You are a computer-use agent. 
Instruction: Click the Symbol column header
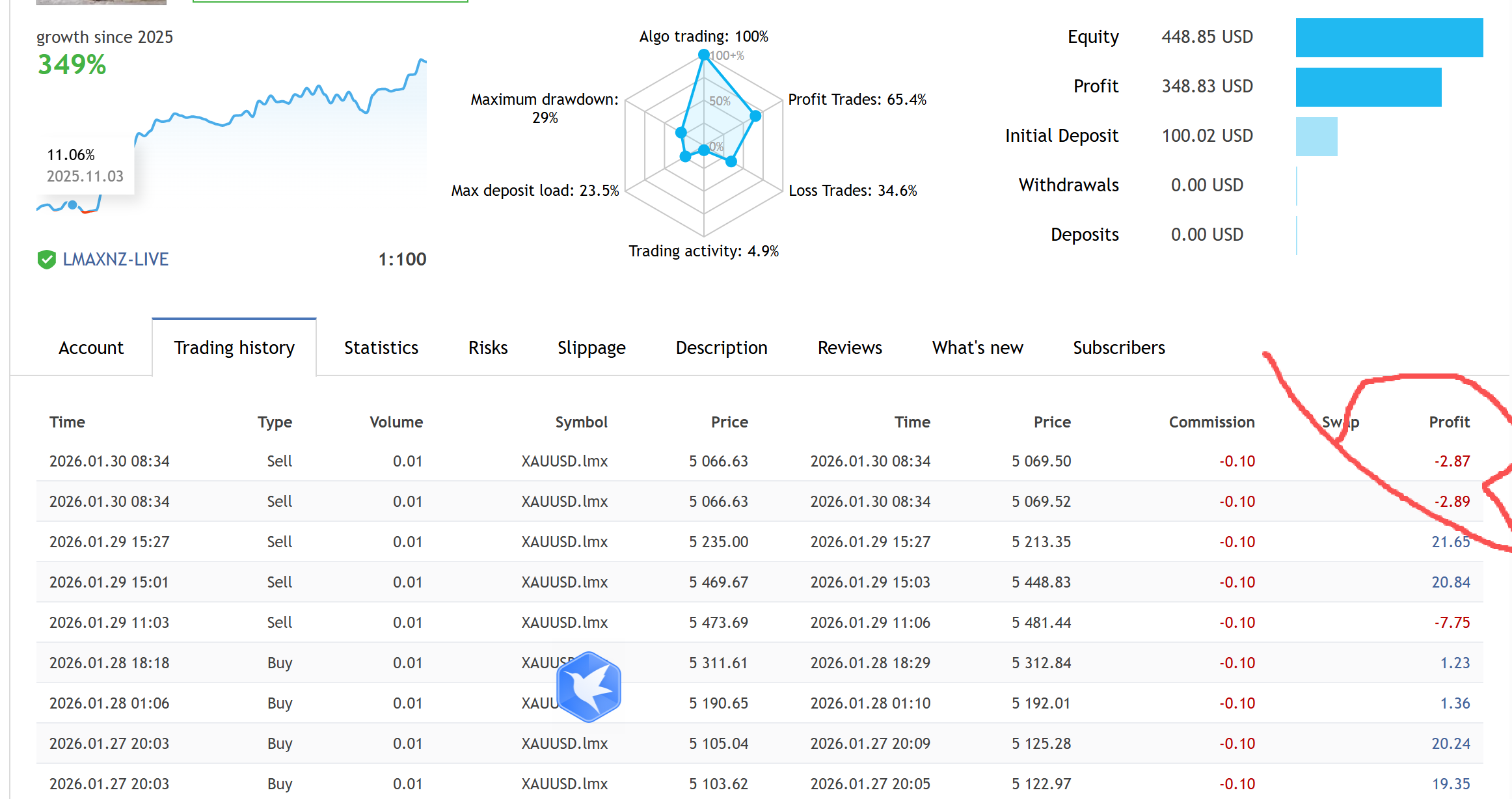[581, 422]
